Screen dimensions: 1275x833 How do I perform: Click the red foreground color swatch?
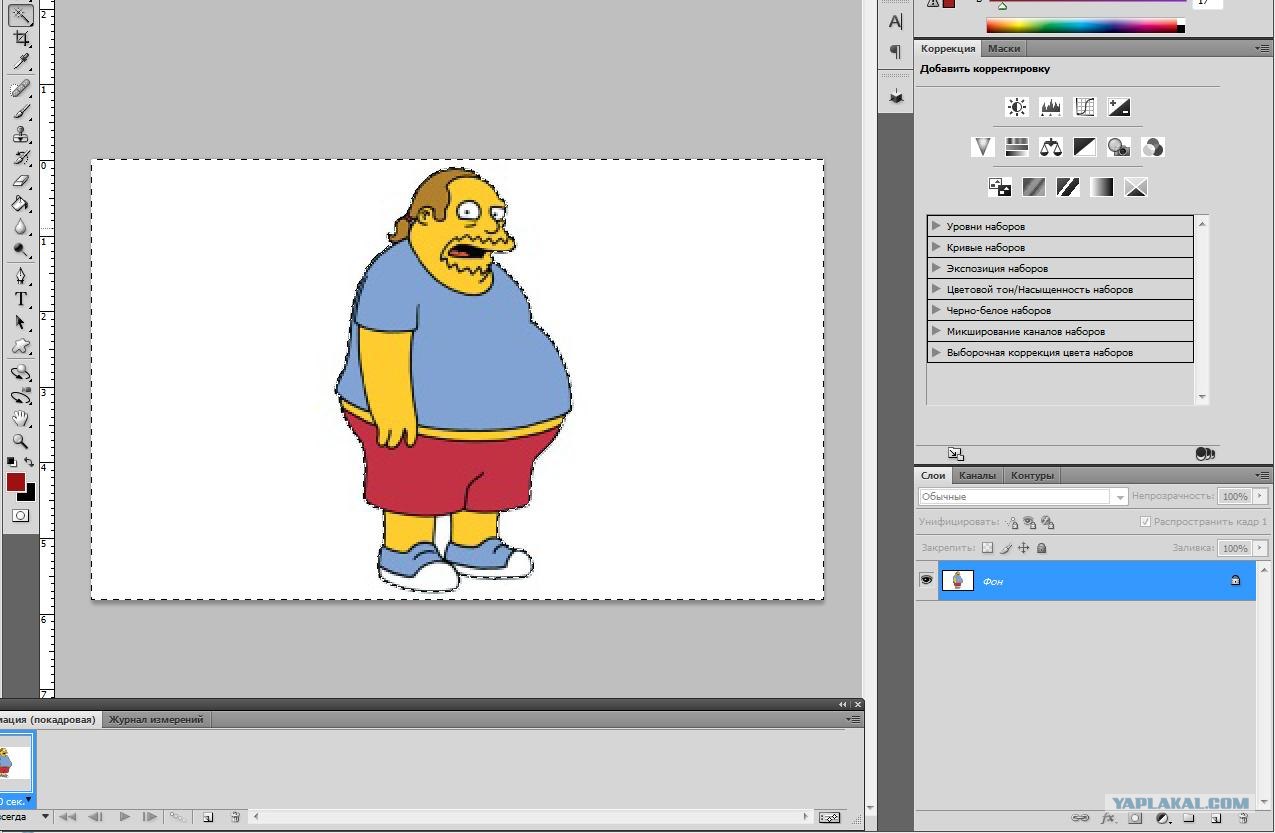16,482
